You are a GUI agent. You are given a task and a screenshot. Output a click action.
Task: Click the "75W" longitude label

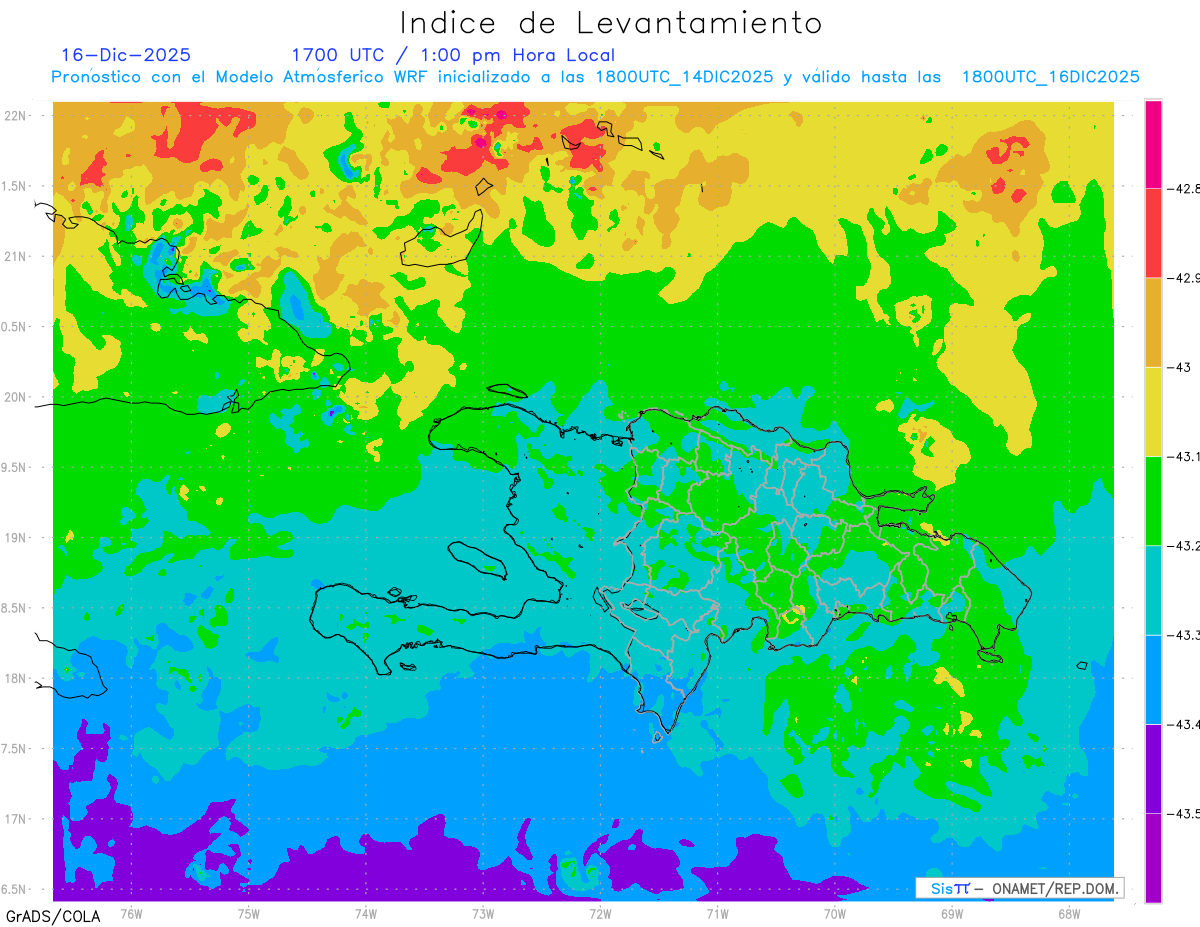[249, 913]
